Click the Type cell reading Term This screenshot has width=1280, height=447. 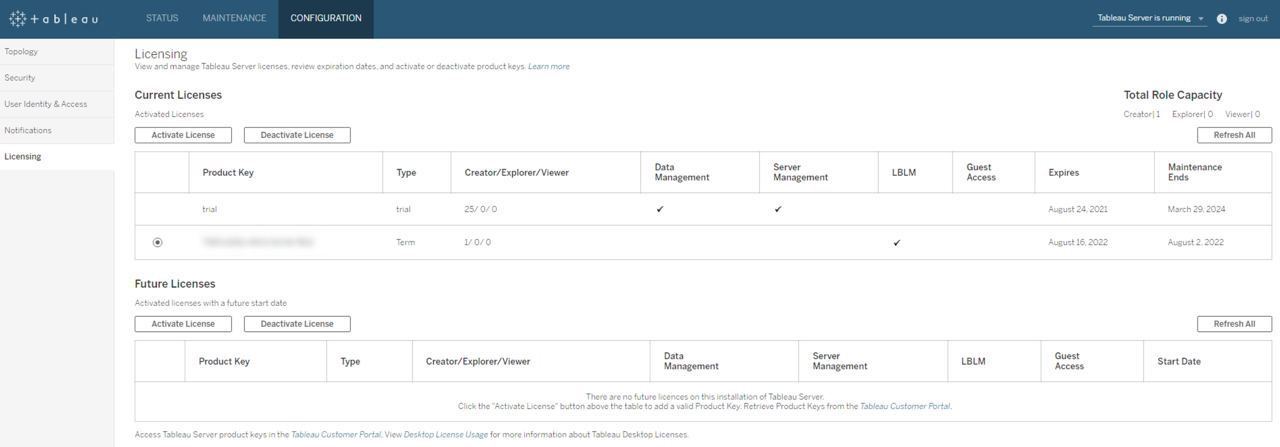[x=406, y=242]
